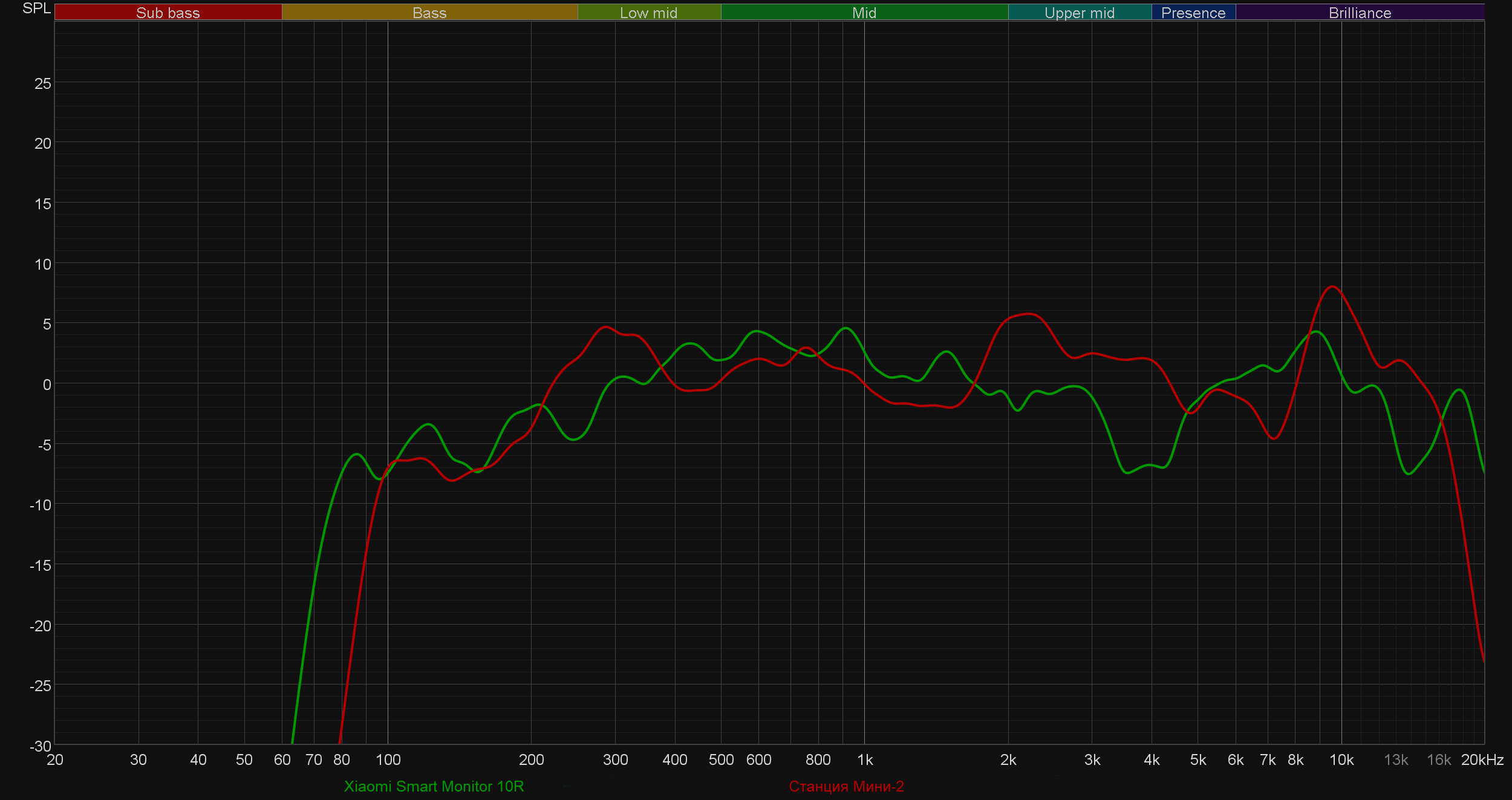Click the SPL axis title
Viewport: 1512px width, 800px height.
(x=36, y=8)
